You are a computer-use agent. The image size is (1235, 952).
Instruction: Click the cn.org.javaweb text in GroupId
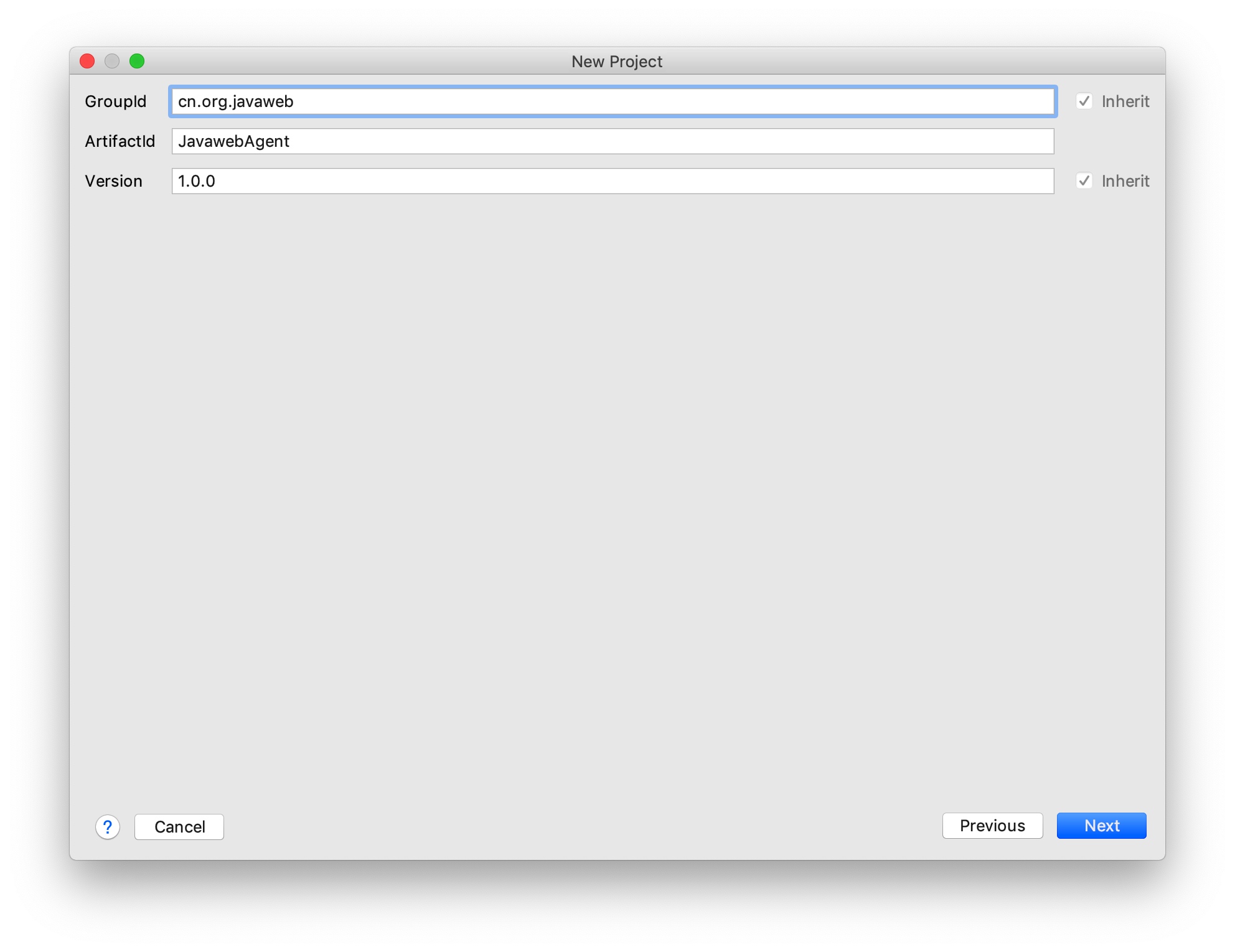pyautogui.click(x=235, y=101)
